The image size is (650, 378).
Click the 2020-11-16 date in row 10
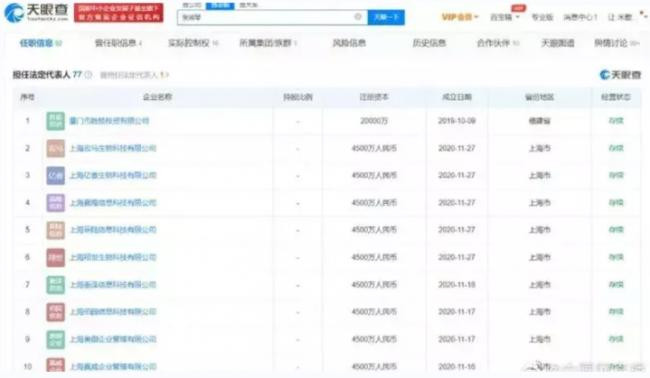pos(457,367)
